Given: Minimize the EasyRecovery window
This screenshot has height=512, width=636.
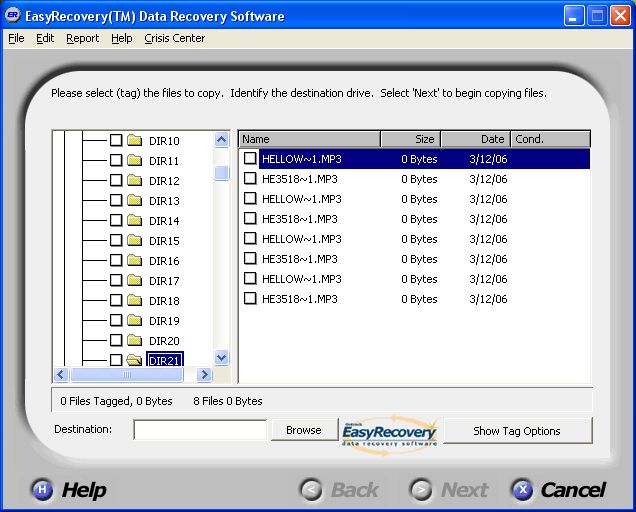Looking at the screenshot, I should click(574, 16).
